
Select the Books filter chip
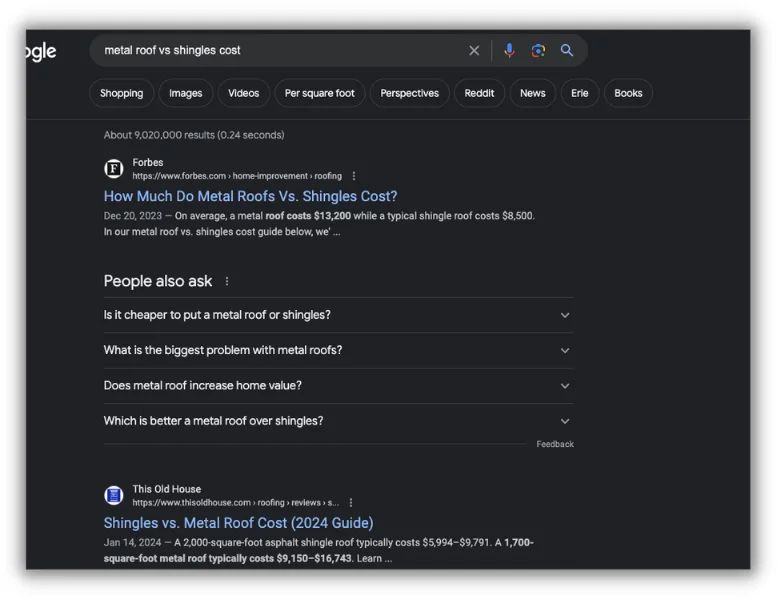[628, 93]
